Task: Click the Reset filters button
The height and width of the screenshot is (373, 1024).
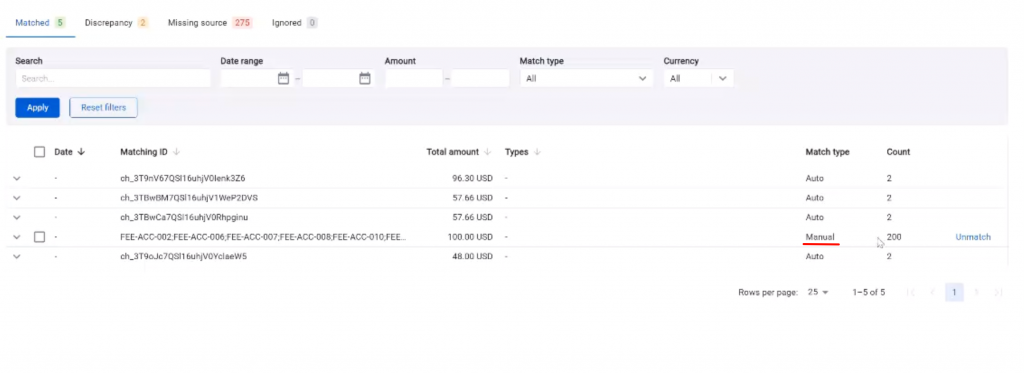Action: point(103,108)
